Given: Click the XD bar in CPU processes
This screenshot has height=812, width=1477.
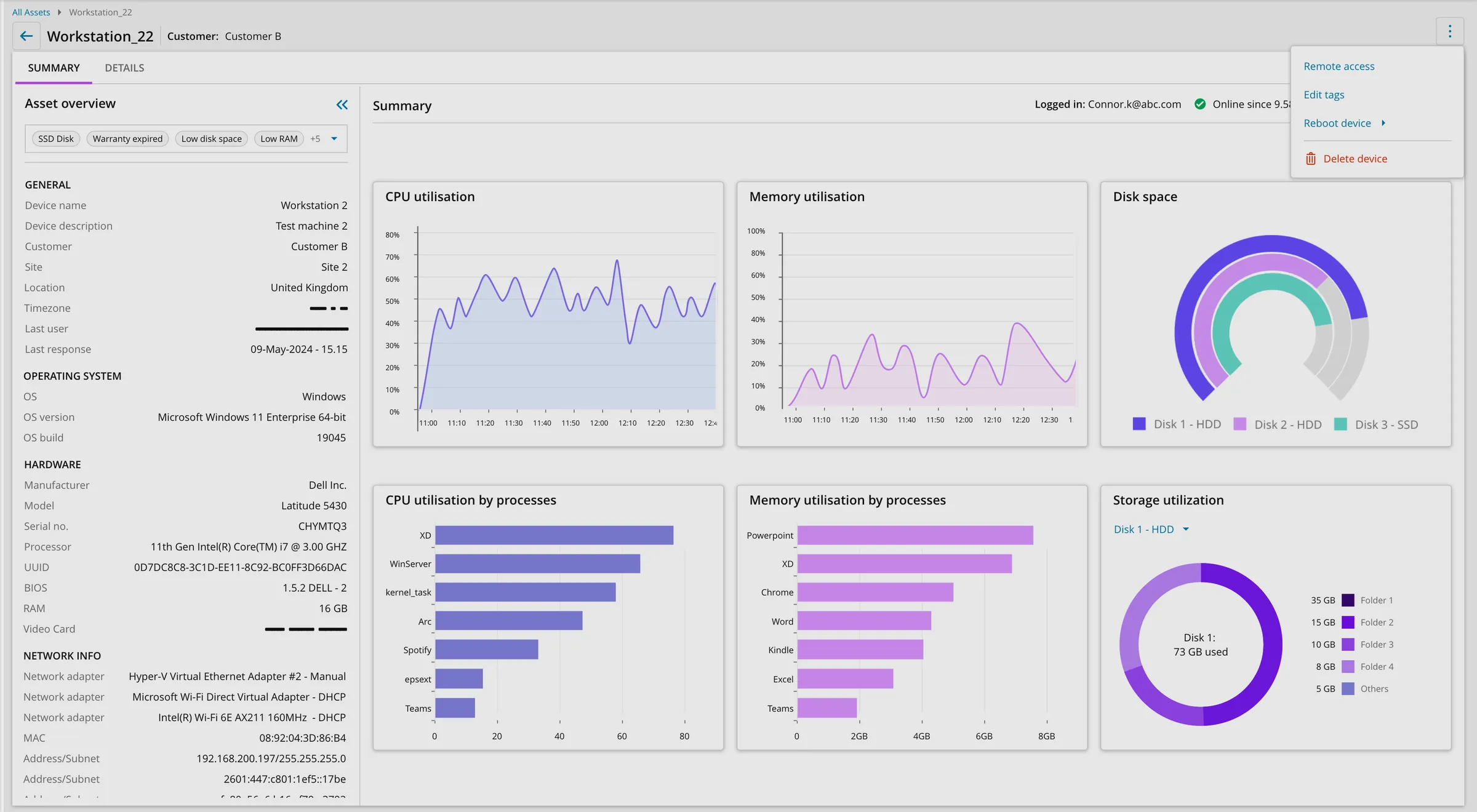Looking at the screenshot, I should click(x=554, y=535).
